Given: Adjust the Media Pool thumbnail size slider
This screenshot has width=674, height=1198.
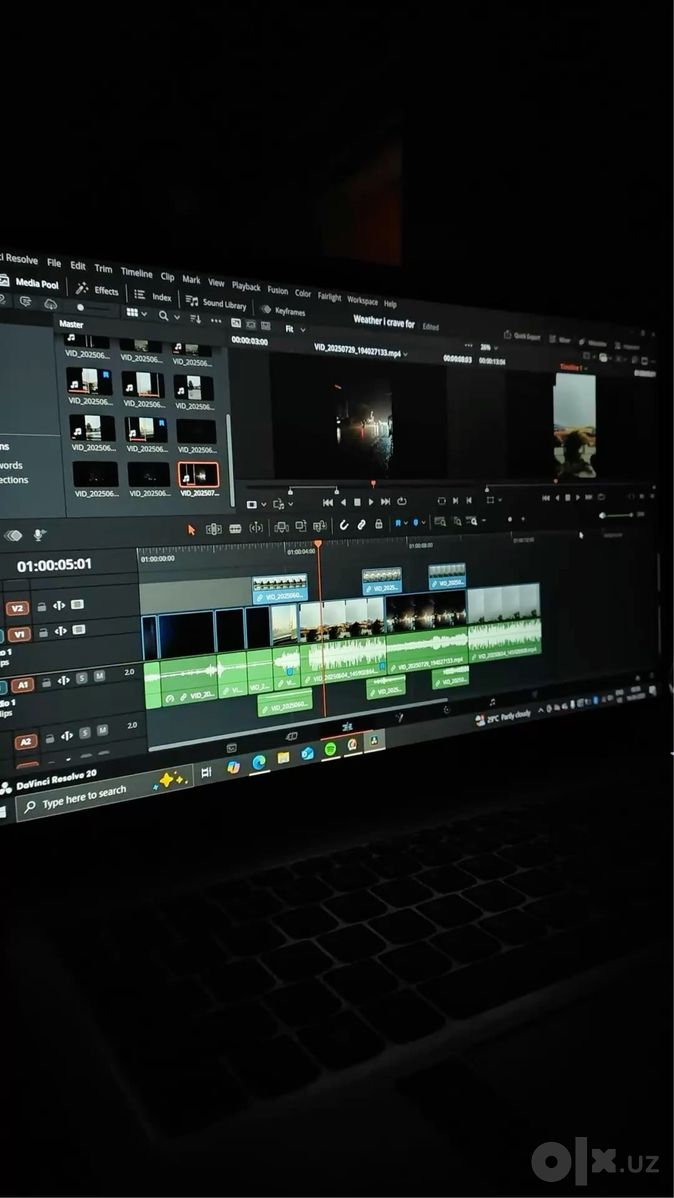Looking at the screenshot, I should [x=93, y=308].
